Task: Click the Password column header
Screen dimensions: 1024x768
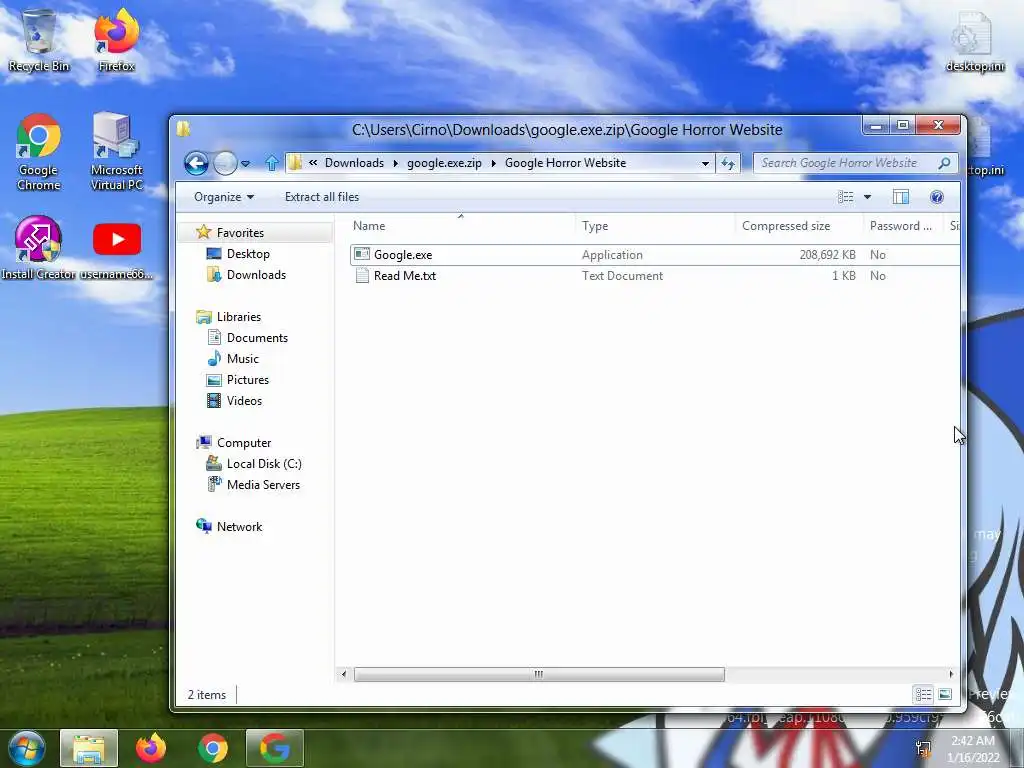Action: pyautogui.click(x=903, y=226)
